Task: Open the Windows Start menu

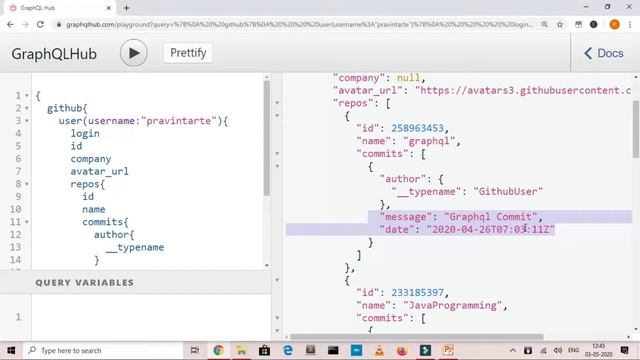Action: pyautogui.click(x=11, y=350)
